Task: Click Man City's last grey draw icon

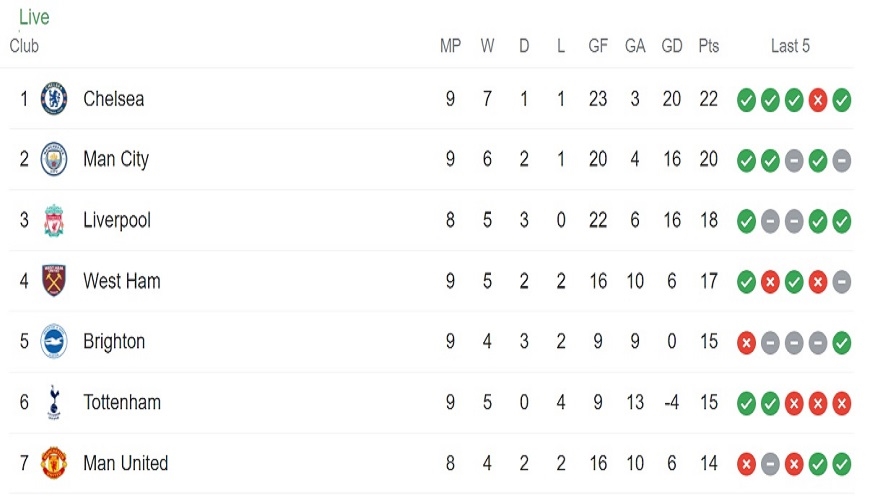Action: click(x=841, y=161)
